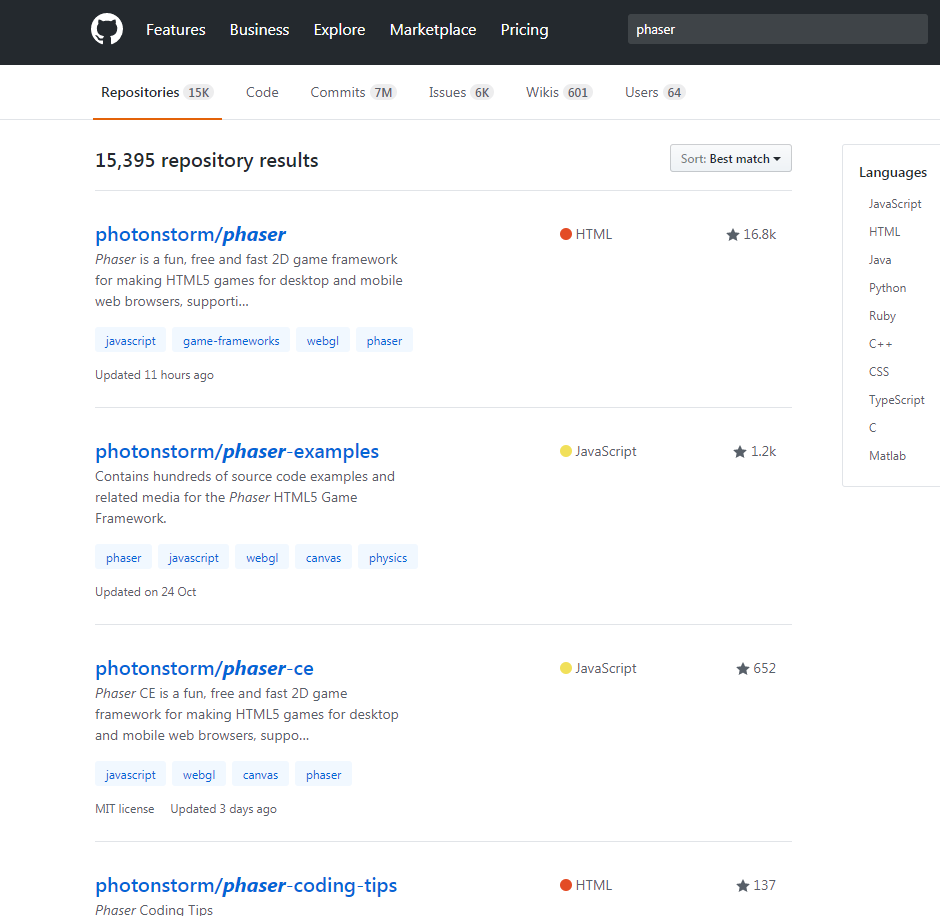Click 'Updated on 24 Oct' text
This screenshot has height=916, width=940.
[x=146, y=592]
